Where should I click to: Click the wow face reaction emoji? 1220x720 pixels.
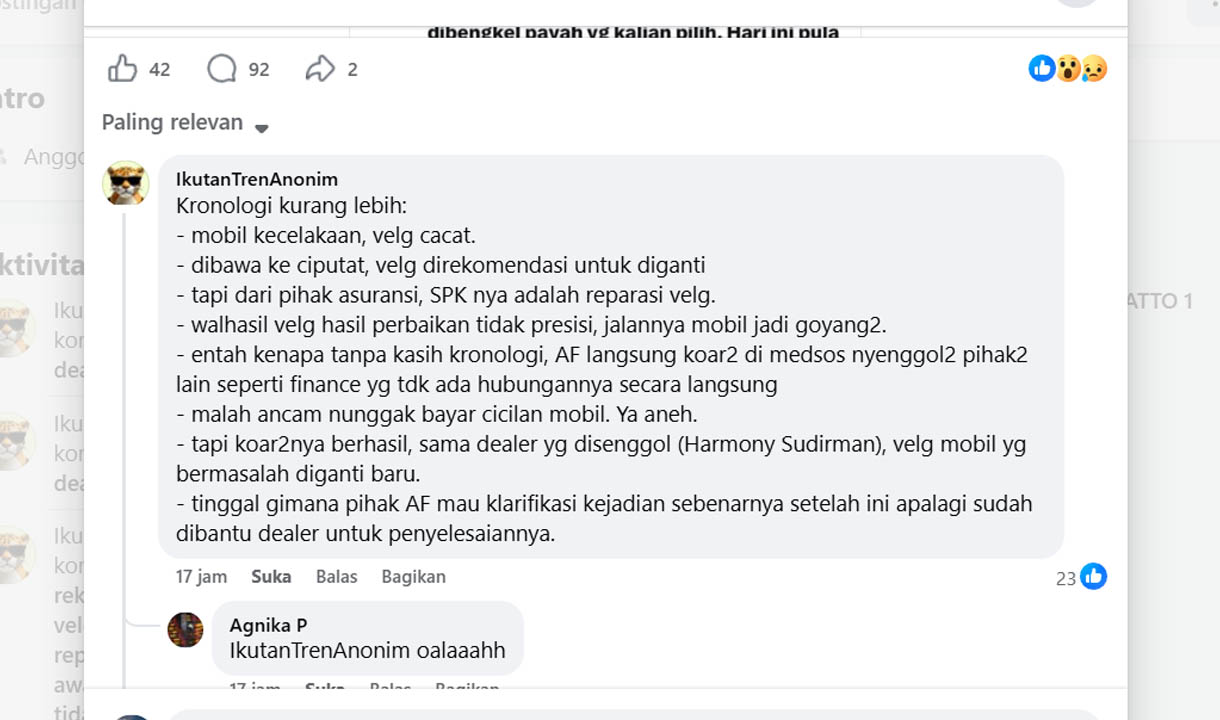[x=1068, y=68]
